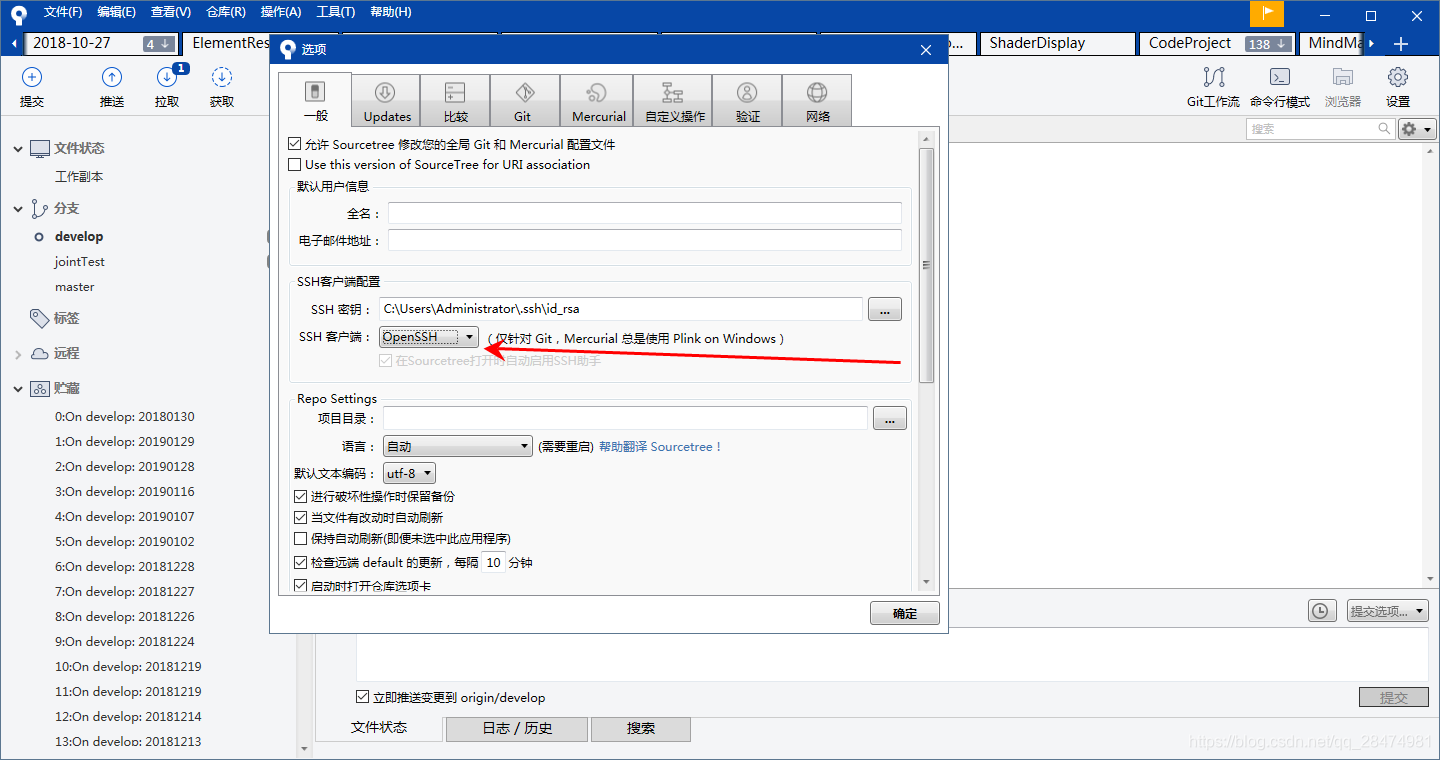Collapse the 文件状态 sidebar section

tap(17, 148)
